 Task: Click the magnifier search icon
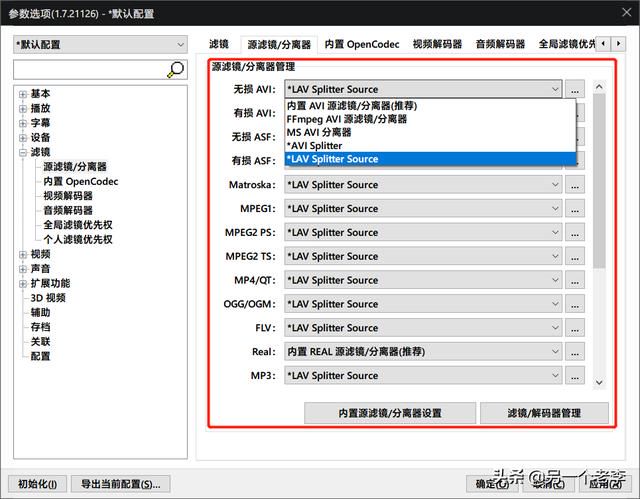176,69
